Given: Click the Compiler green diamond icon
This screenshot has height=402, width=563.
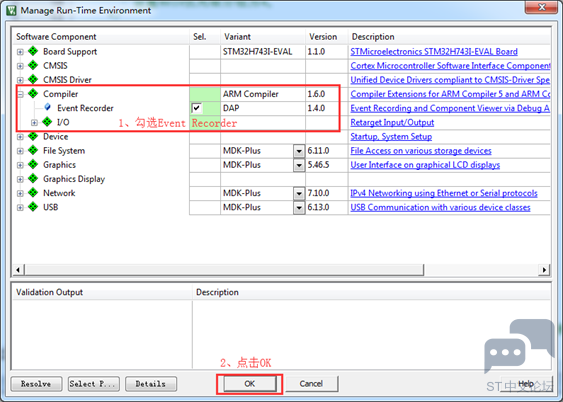Looking at the screenshot, I should (33, 94).
